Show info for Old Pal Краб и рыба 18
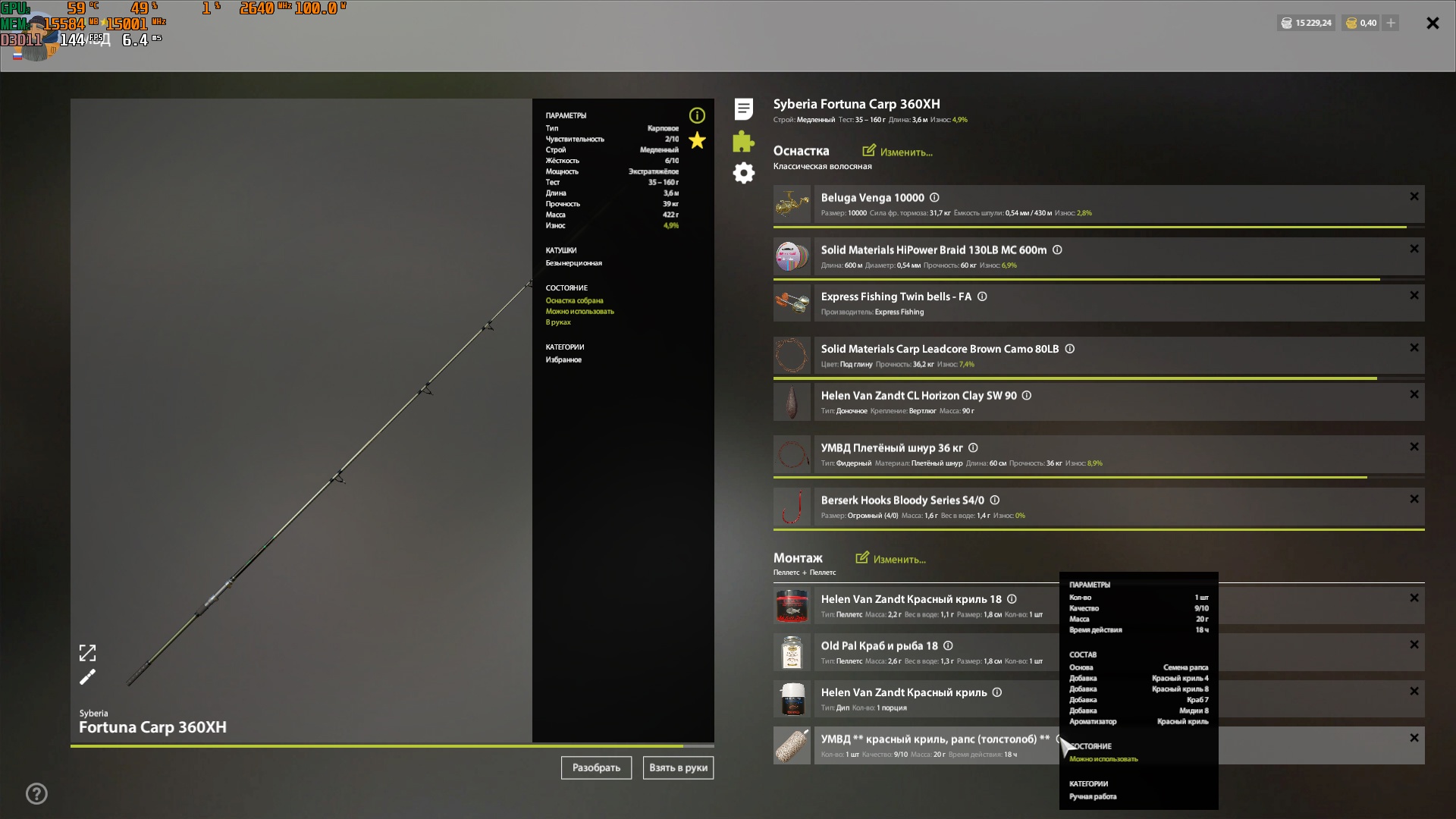 click(x=948, y=645)
